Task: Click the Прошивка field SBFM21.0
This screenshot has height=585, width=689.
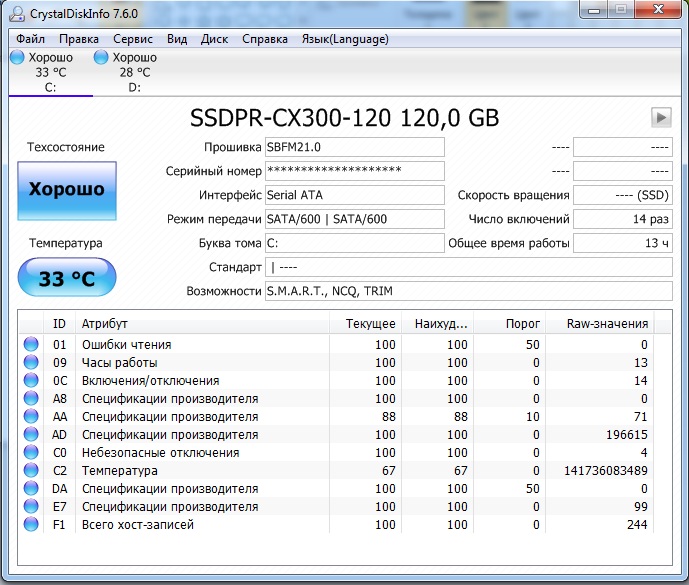Action: (355, 147)
